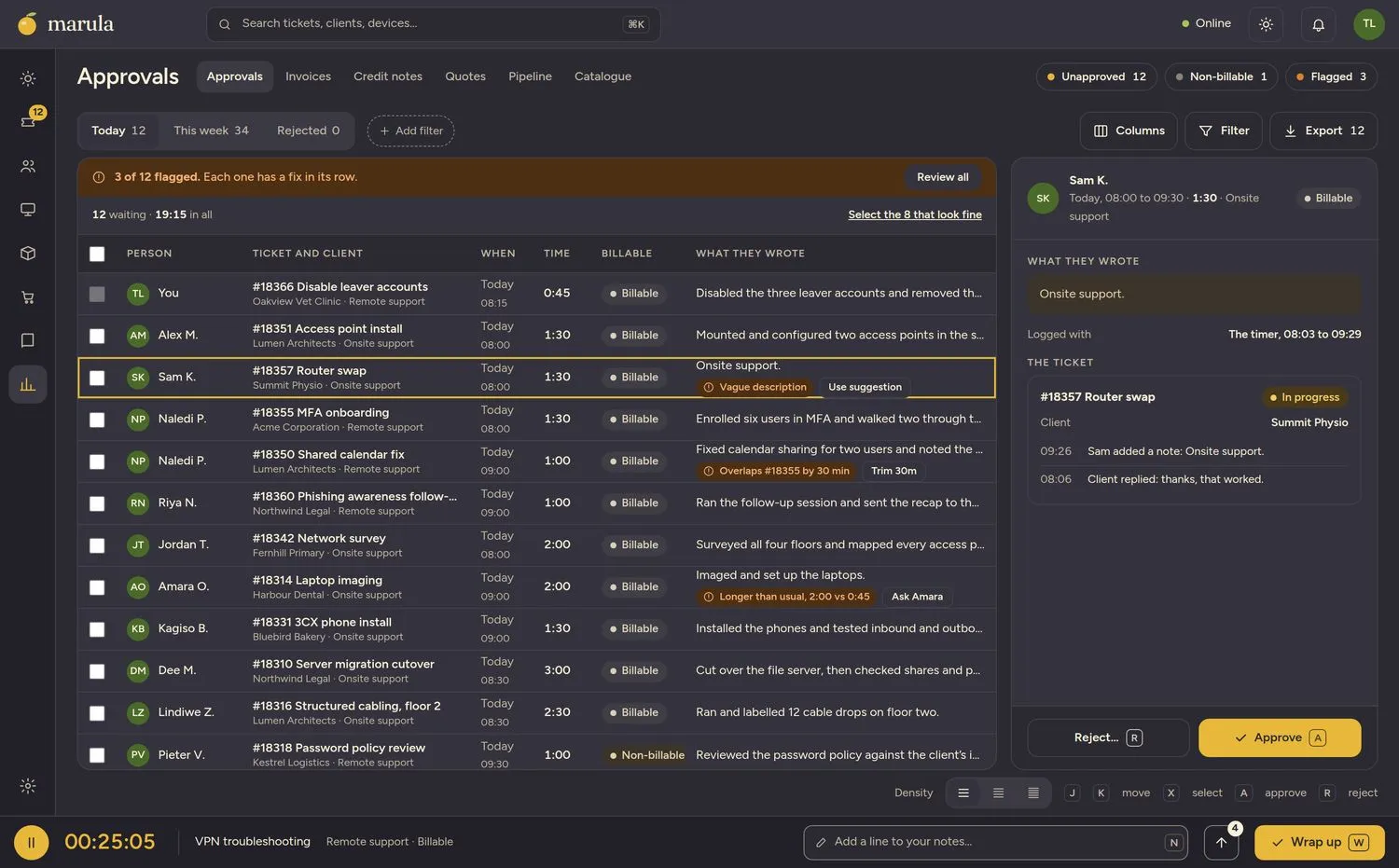The height and width of the screenshot is (868, 1399).
Task: Open the book icon in sidebar
Action: coord(28,340)
